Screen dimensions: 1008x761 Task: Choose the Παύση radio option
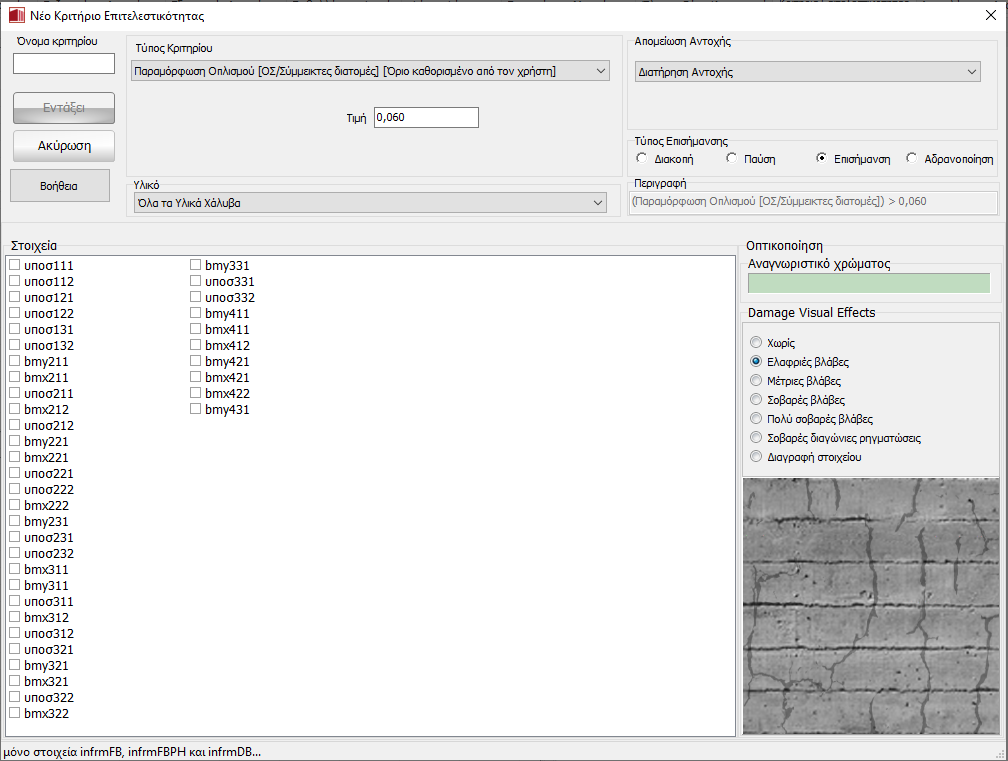click(732, 158)
